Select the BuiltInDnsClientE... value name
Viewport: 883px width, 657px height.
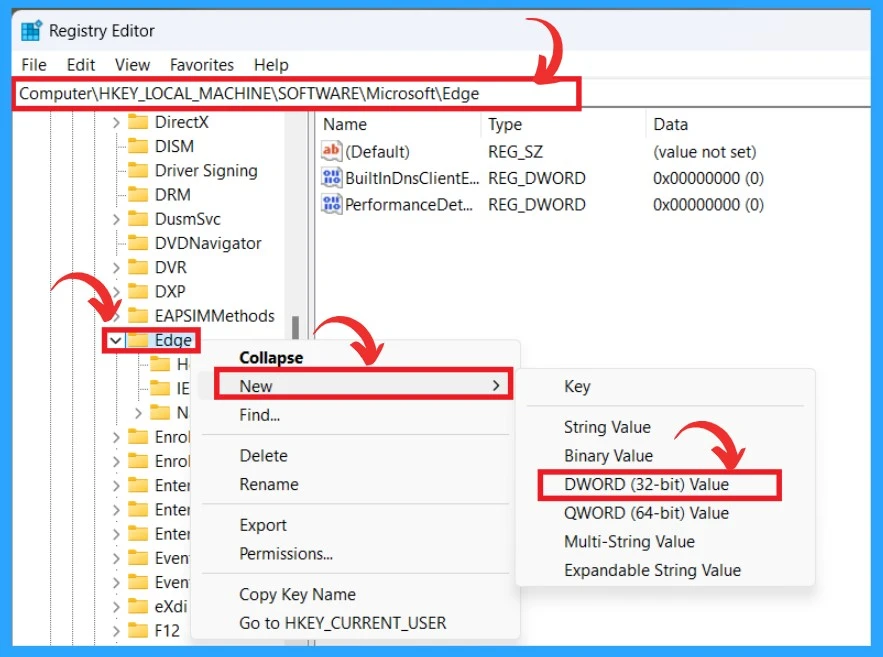(x=412, y=178)
